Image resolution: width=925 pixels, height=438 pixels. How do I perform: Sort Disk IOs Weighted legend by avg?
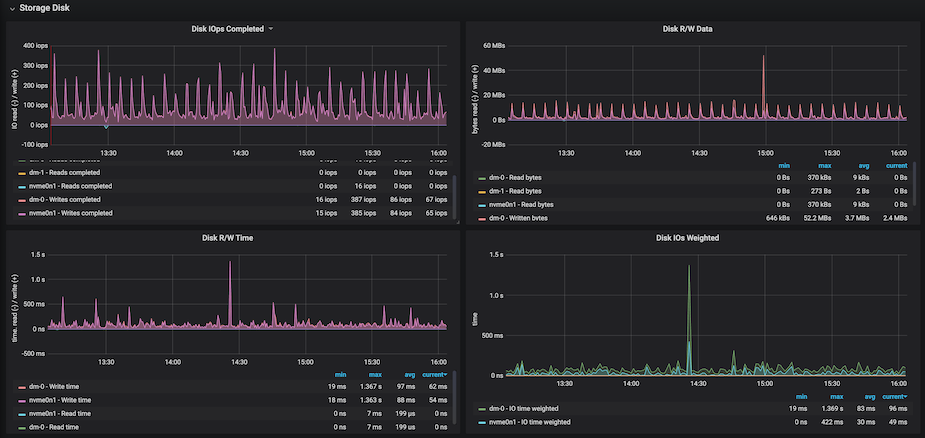point(868,397)
